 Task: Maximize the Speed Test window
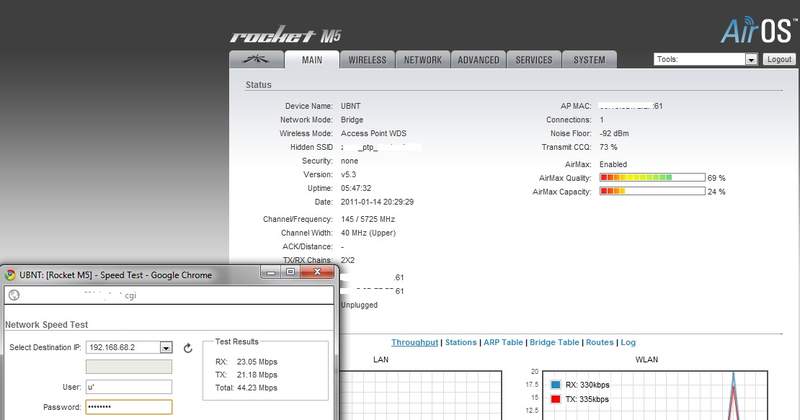[290, 272]
